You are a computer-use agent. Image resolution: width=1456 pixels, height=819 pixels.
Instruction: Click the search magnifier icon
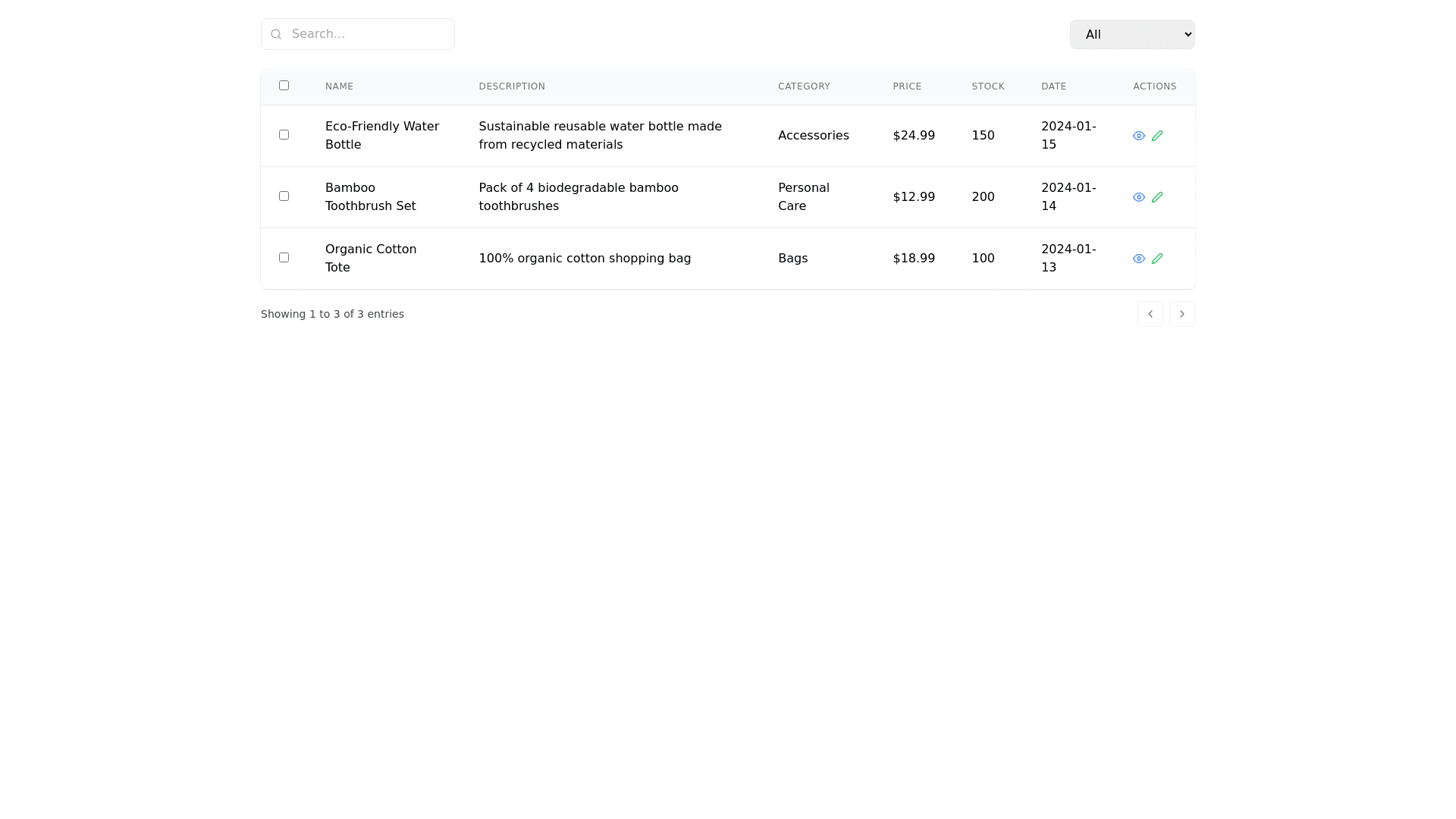pyautogui.click(x=276, y=34)
